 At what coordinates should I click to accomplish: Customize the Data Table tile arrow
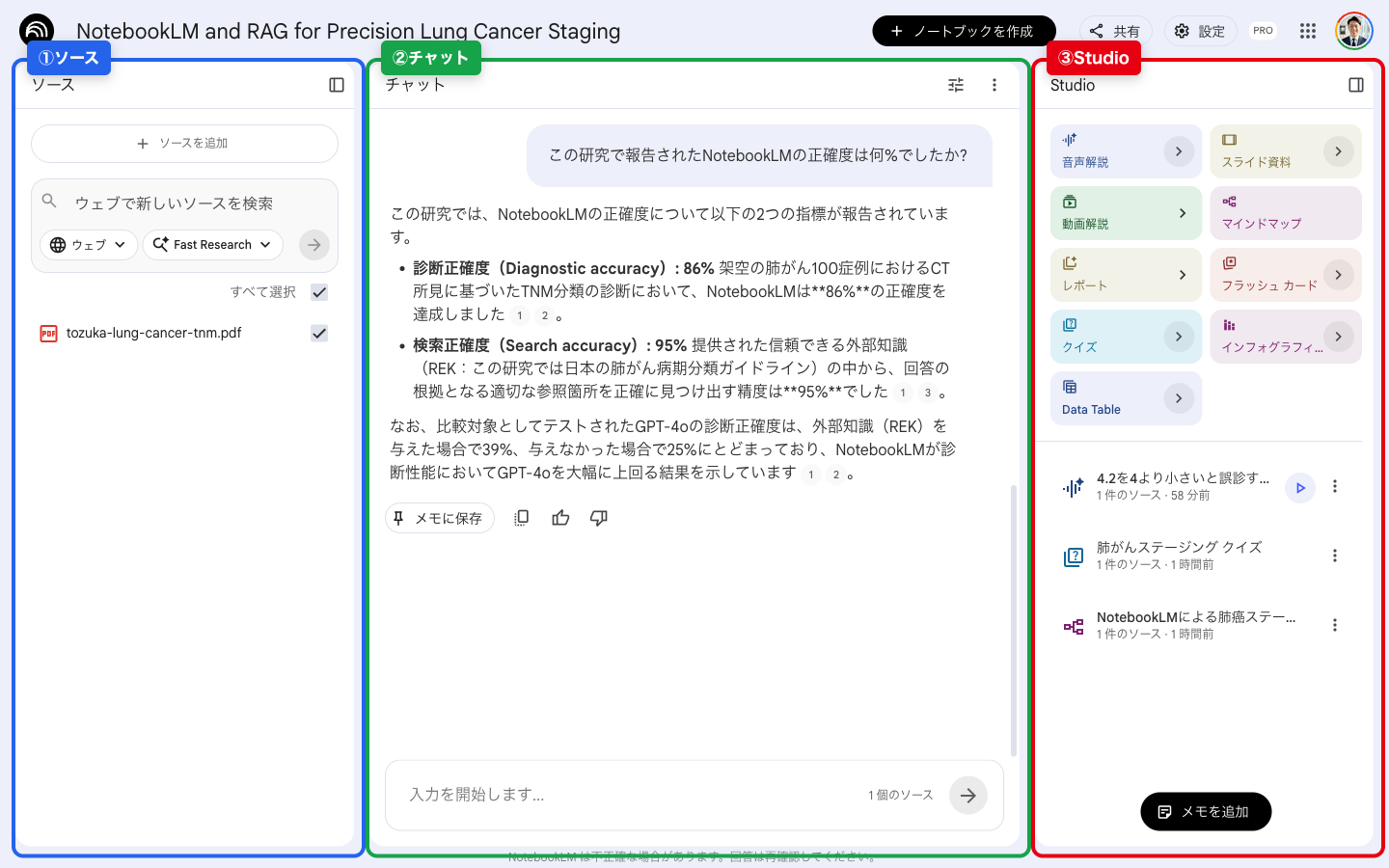(1179, 398)
